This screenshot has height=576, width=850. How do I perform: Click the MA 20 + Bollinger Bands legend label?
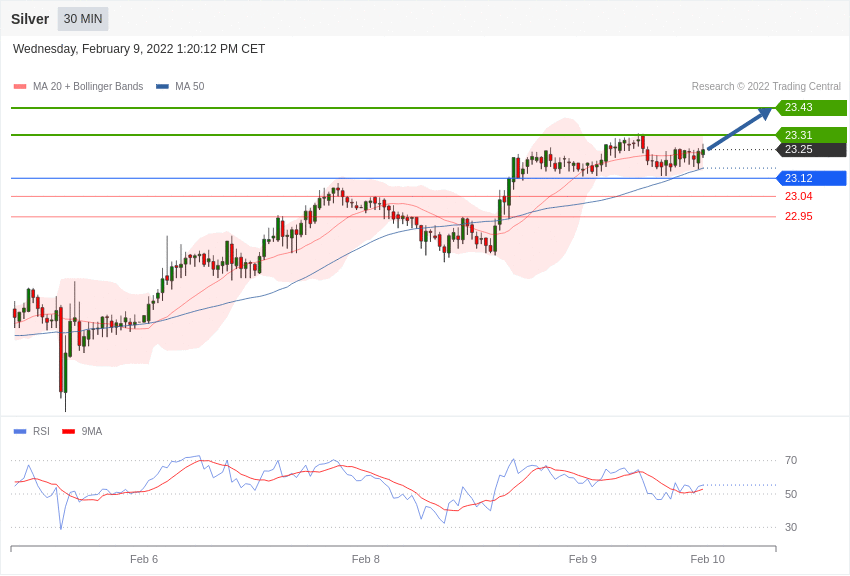[88, 86]
